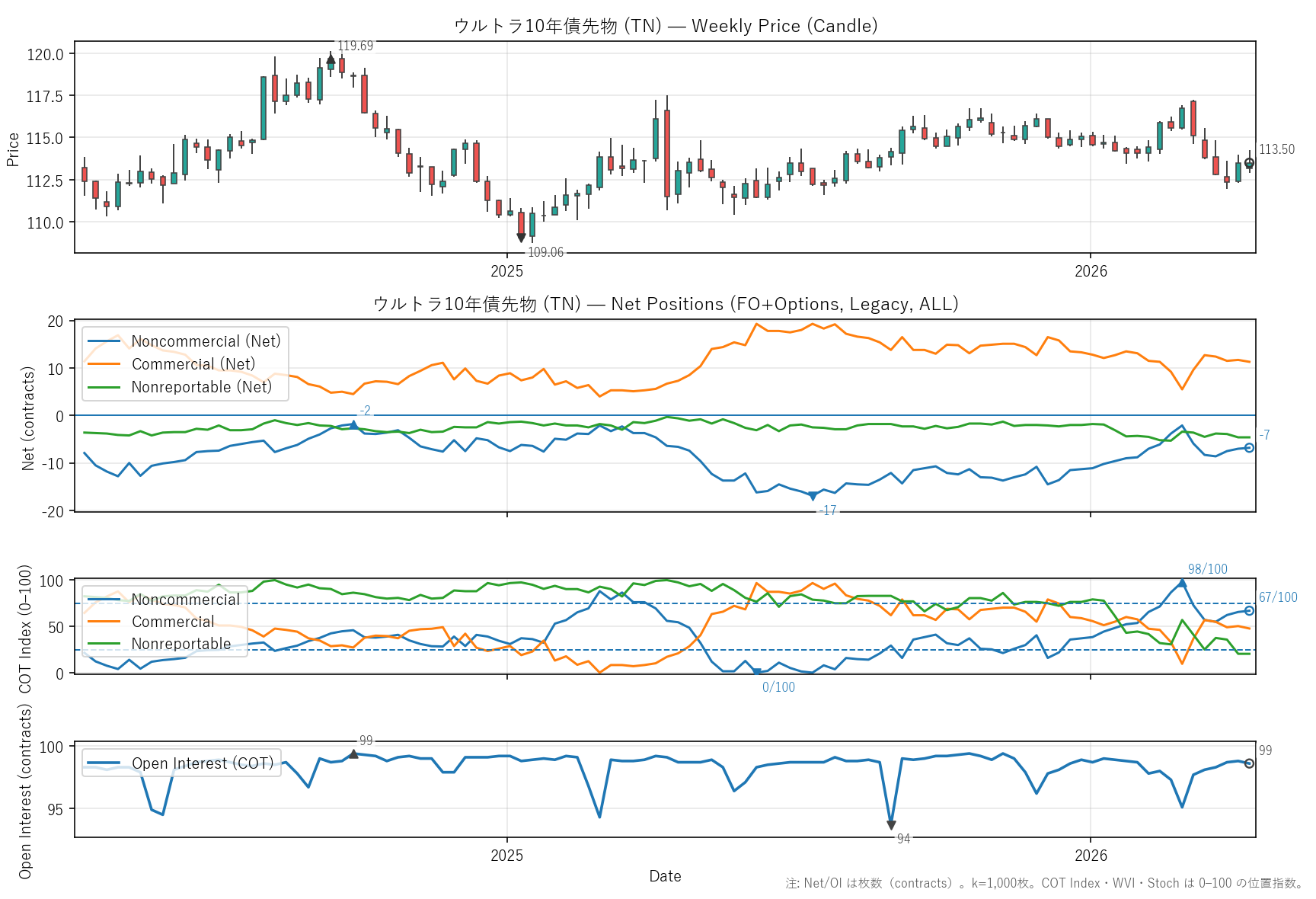Toggle the Nonreportable (Net) legend entry
The height and width of the screenshot is (899, 1316).
coord(201,387)
